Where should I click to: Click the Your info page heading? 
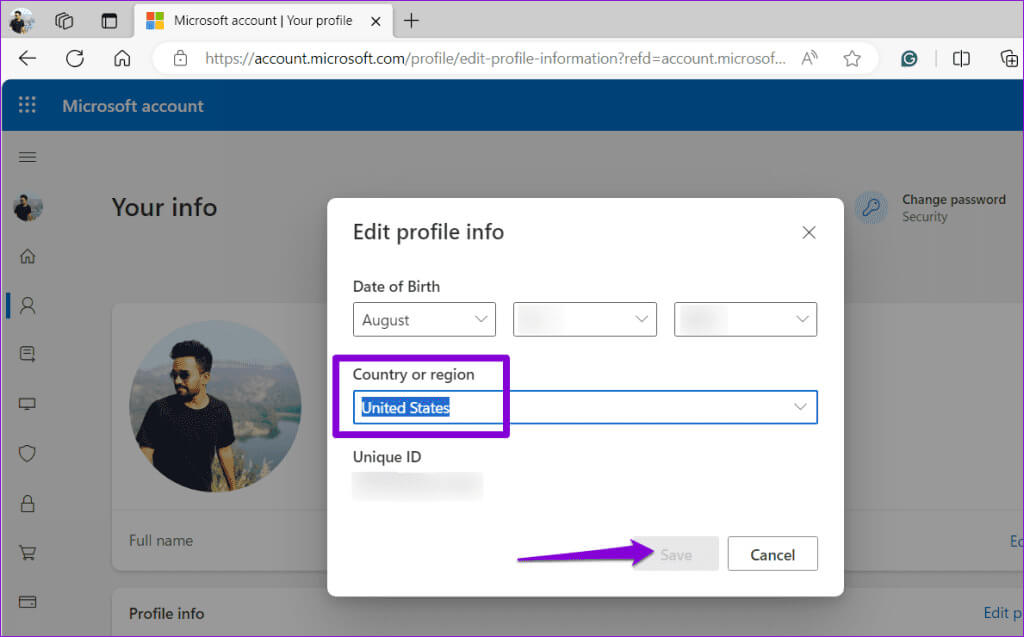[x=164, y=208]
